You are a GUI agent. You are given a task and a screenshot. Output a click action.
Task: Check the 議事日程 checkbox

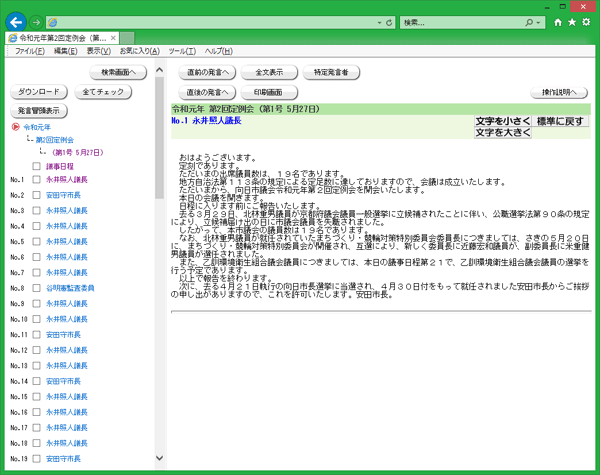point(36,166)
